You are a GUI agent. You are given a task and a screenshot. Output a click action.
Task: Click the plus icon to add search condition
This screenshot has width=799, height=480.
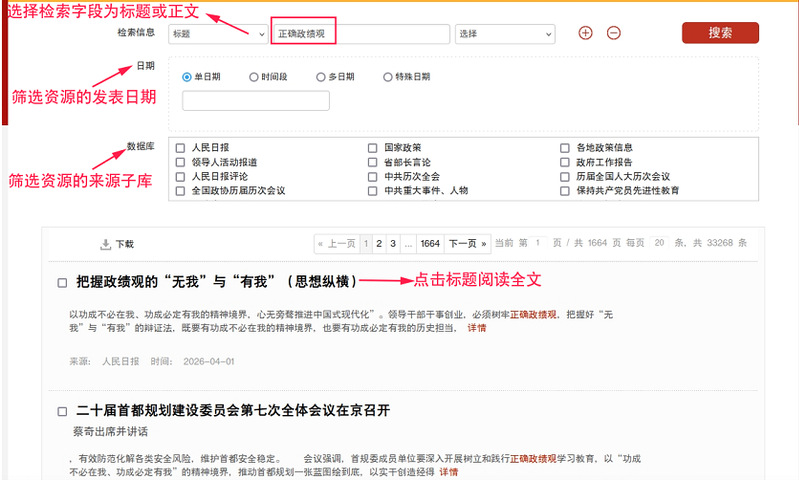(x=585, y=33)
